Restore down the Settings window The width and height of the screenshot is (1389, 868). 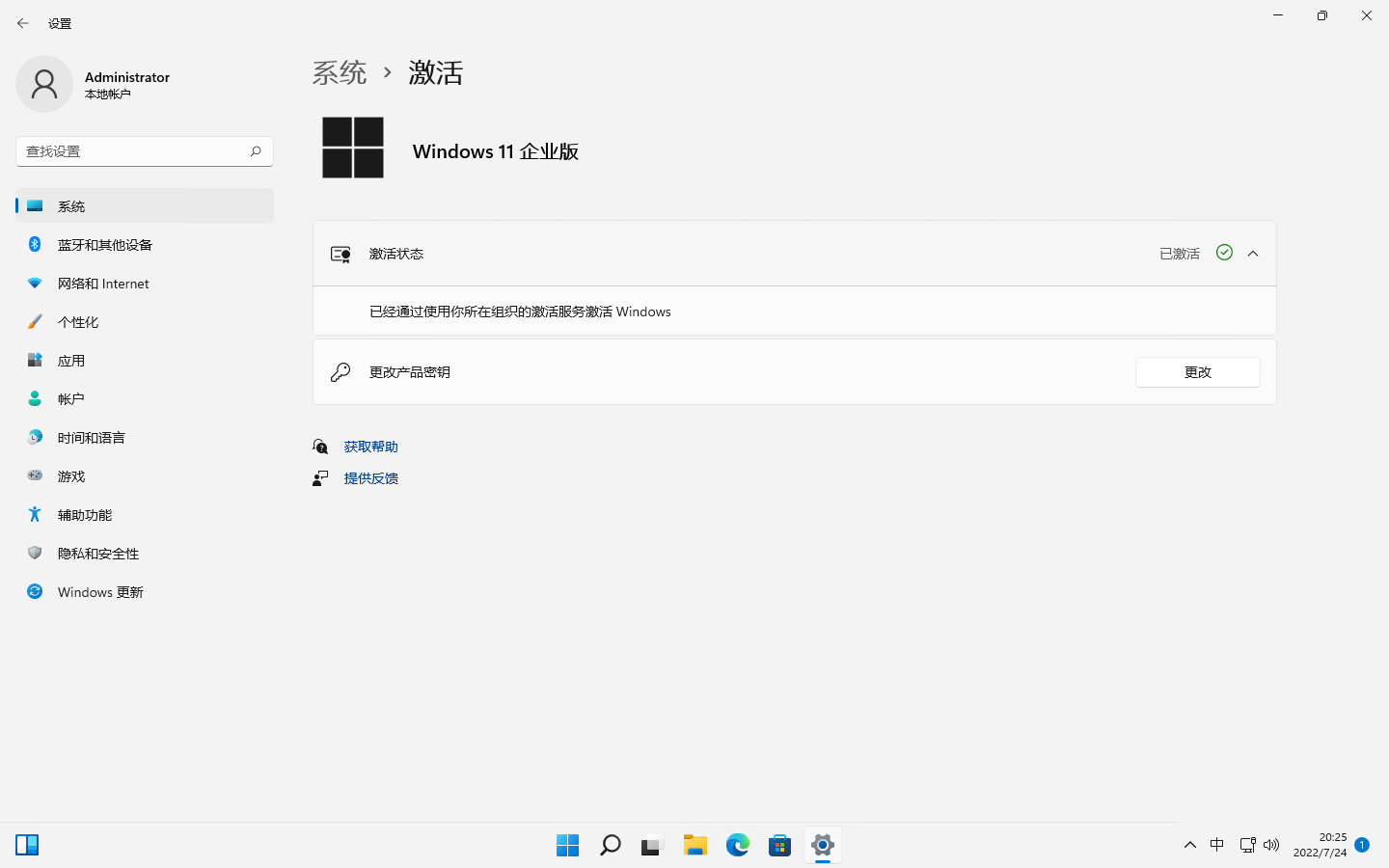pyautogui.click(x=1322, y=15)
